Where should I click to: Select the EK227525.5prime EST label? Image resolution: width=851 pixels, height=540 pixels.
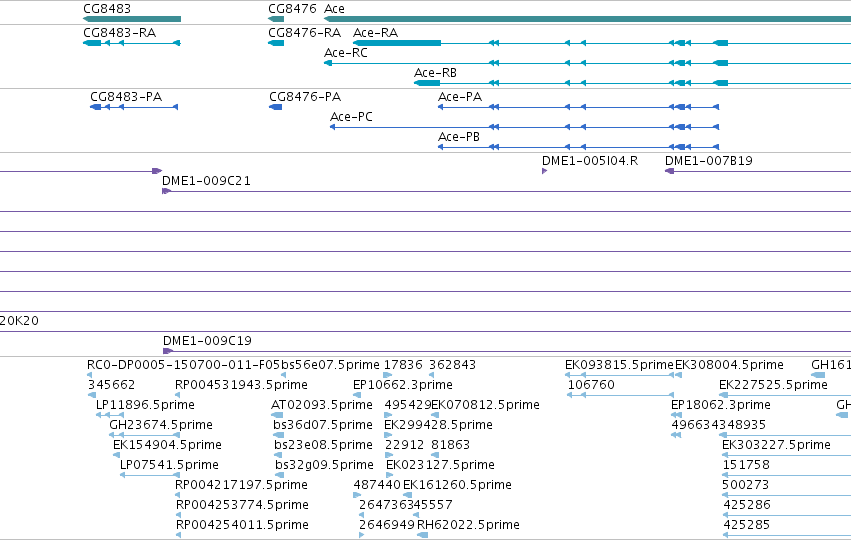pos(773,385)
